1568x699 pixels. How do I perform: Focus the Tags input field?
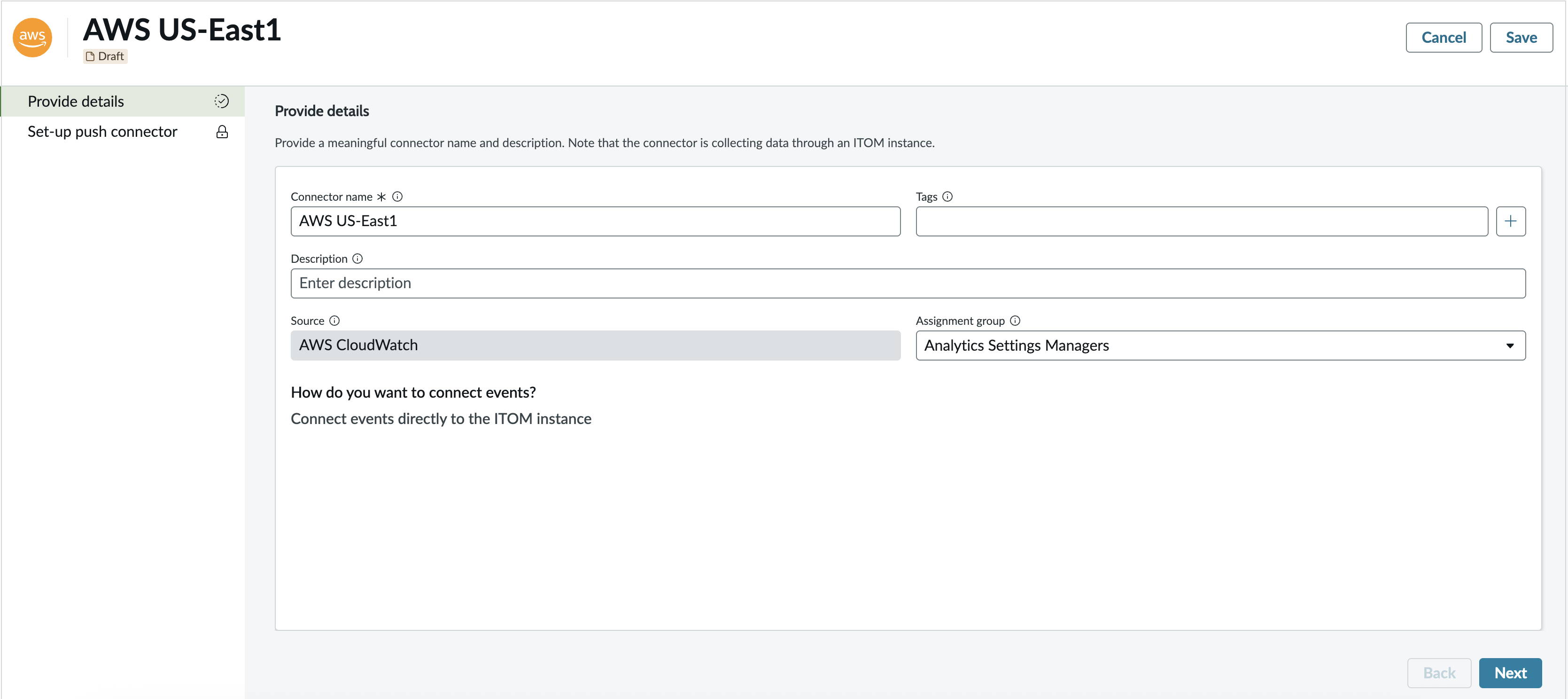[x=1202, y=221]
